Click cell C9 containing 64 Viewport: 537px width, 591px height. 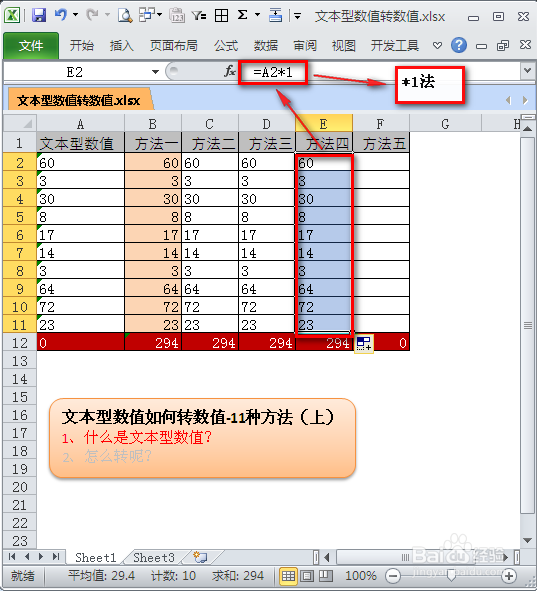click(210, 289)
